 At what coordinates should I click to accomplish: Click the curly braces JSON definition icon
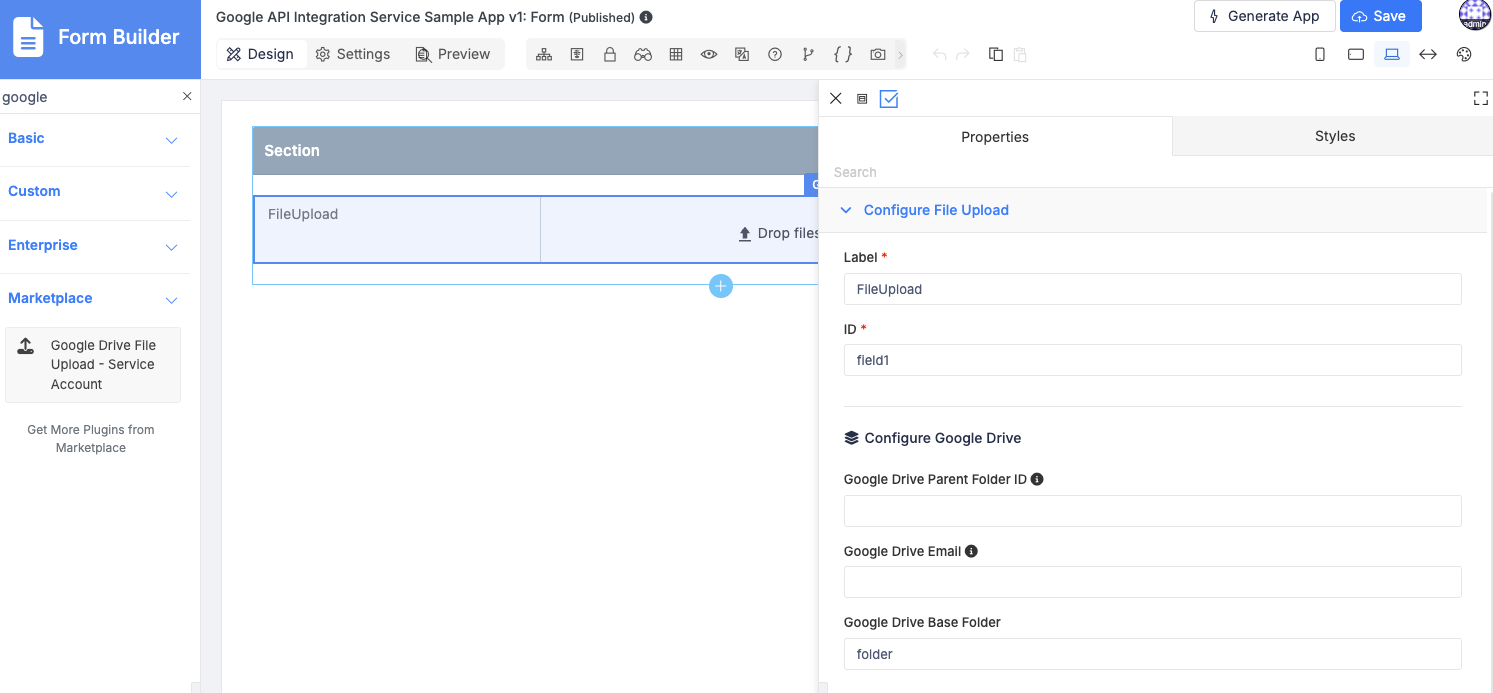pyautogui.click(x=843, y=55)
